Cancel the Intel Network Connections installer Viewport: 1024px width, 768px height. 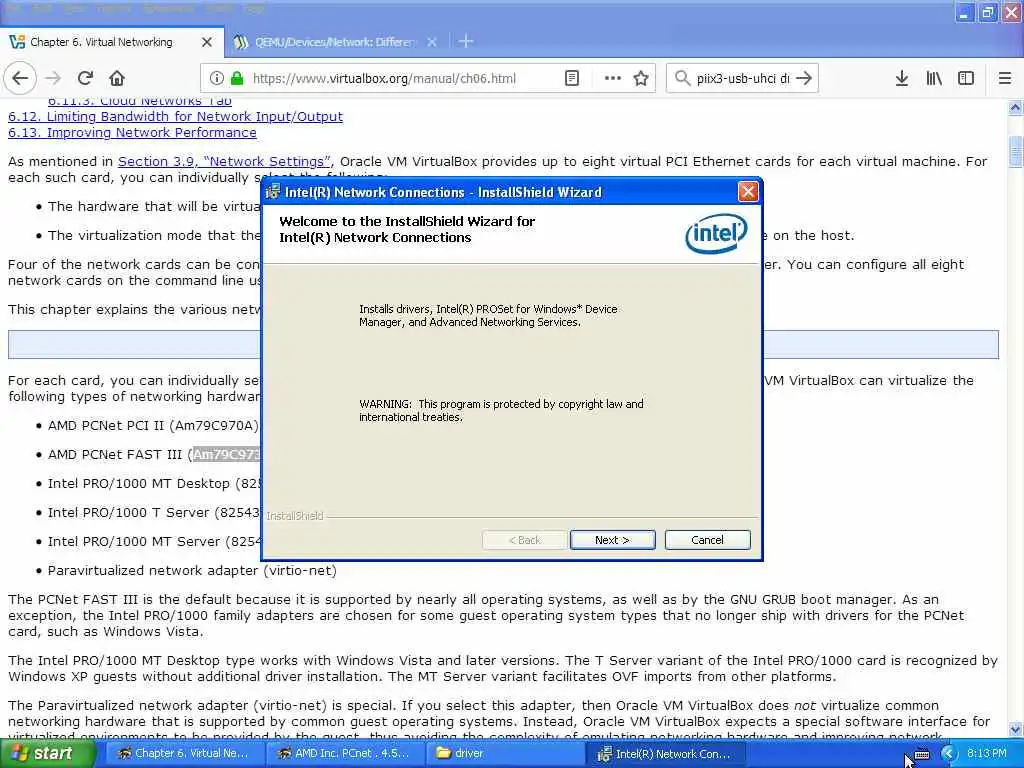pyautogui.click(x=707, y=540)
